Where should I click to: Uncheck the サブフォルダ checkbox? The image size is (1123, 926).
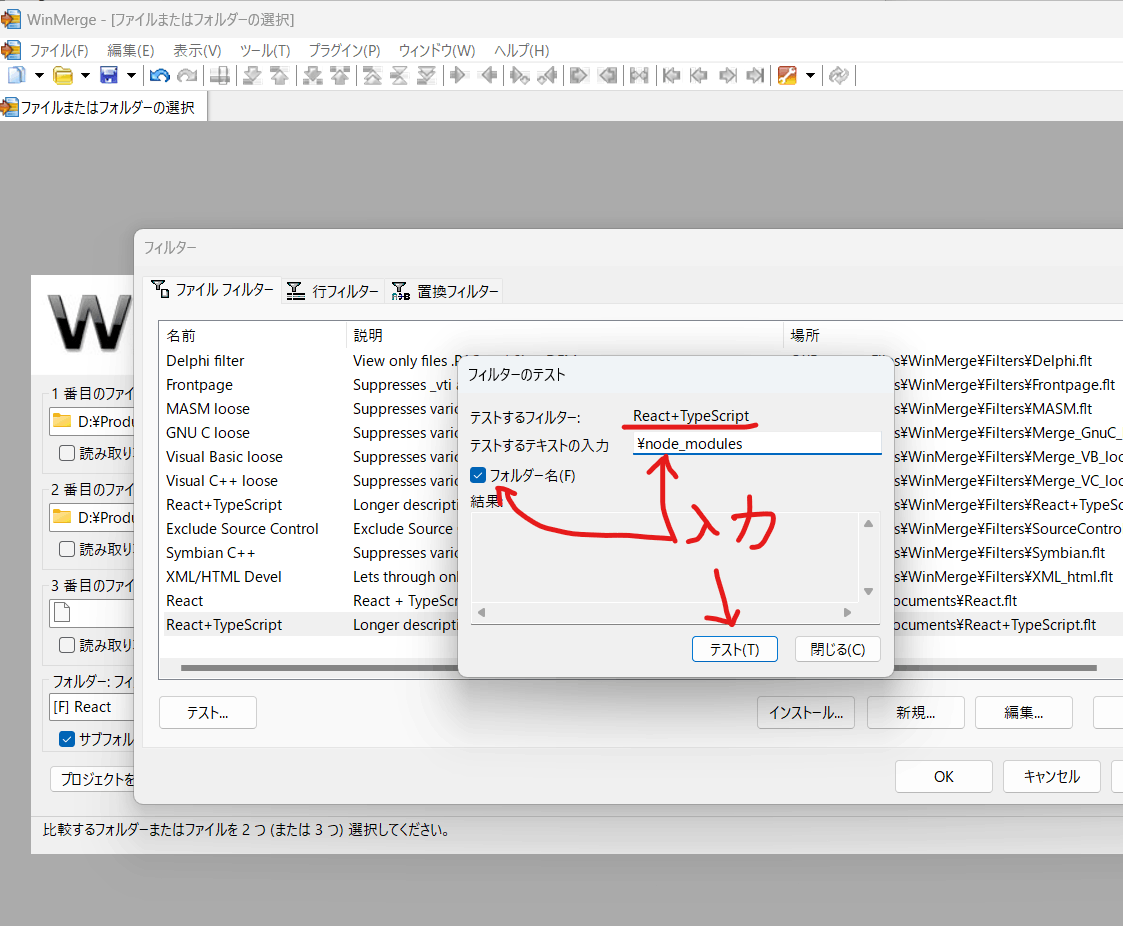pyautogui.click(x=67, y=739)
